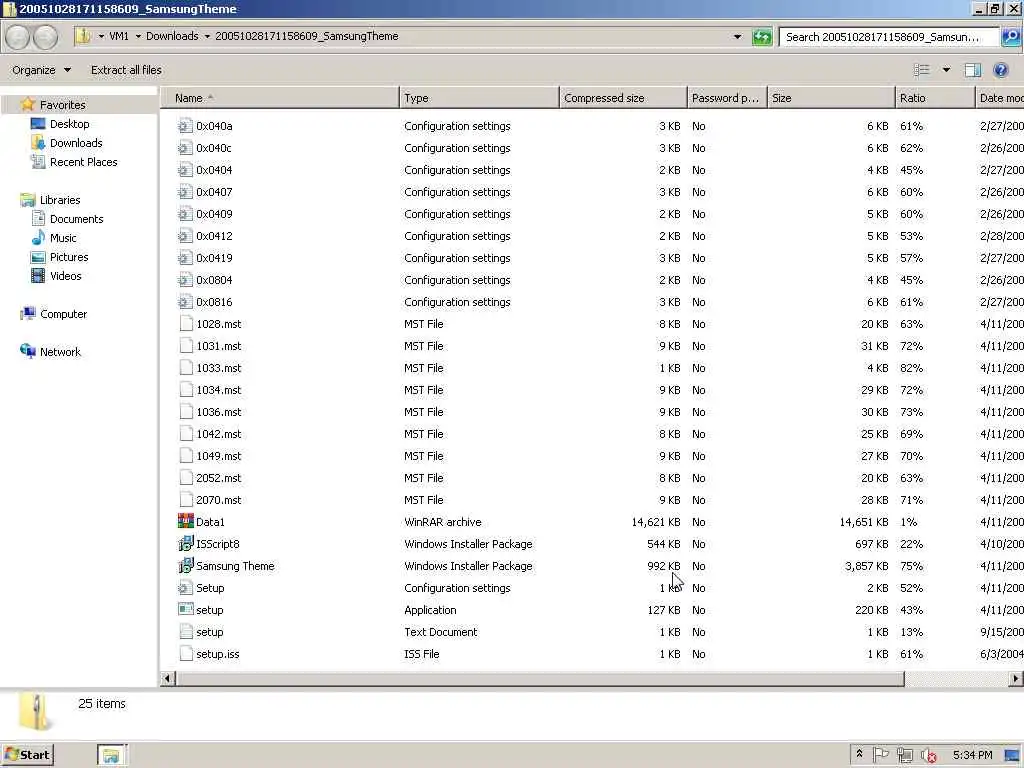Screen dimensions: 1024x768
Task: Open Downloads in Favorites sidebar
Action: (x=76, y=142)
